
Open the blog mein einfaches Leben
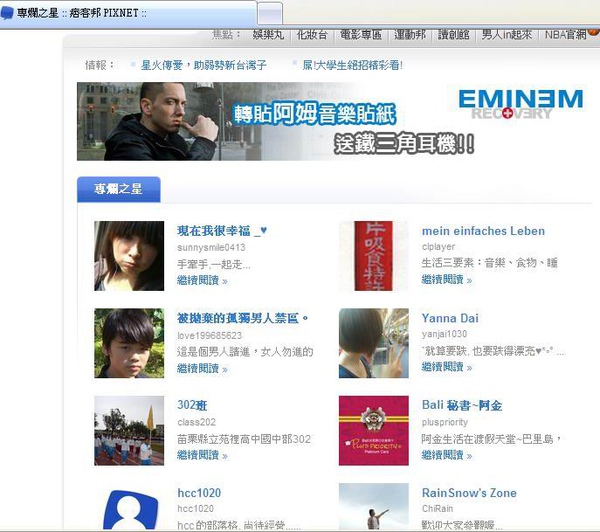483,231
